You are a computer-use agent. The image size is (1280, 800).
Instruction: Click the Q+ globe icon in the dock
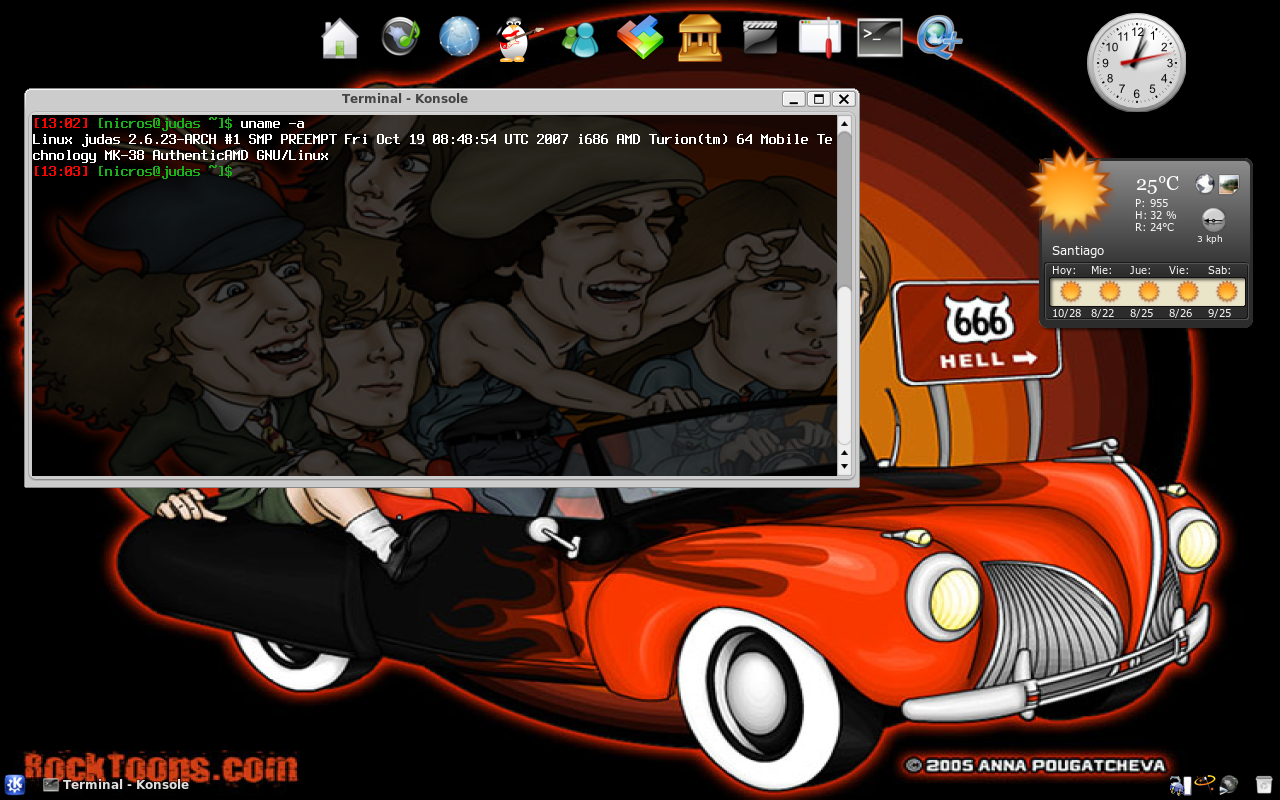[x=939, y=37]
